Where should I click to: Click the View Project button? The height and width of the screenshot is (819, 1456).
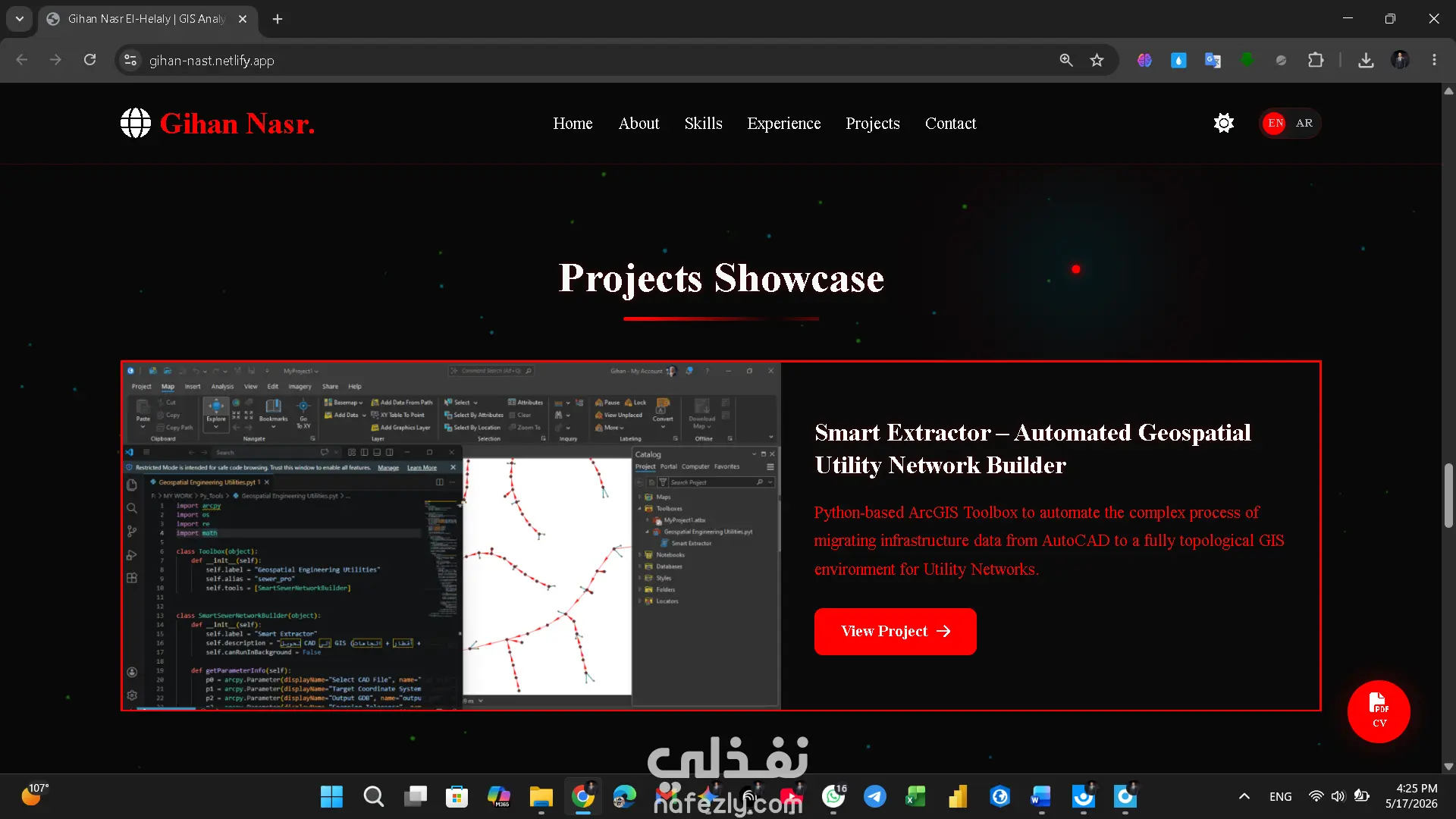(x=895, y=631)
